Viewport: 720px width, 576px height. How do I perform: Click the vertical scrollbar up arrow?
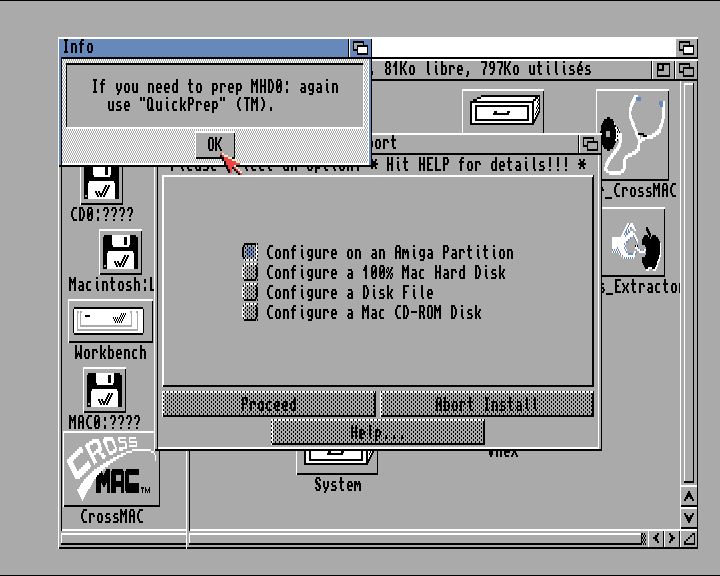point(688,497)
